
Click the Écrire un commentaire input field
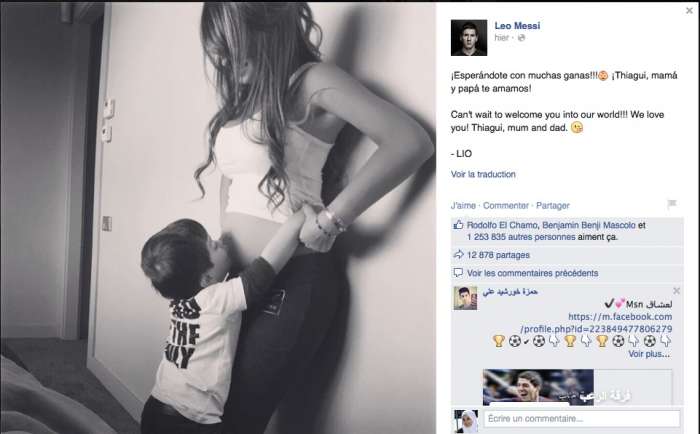(x=582, y=419)
